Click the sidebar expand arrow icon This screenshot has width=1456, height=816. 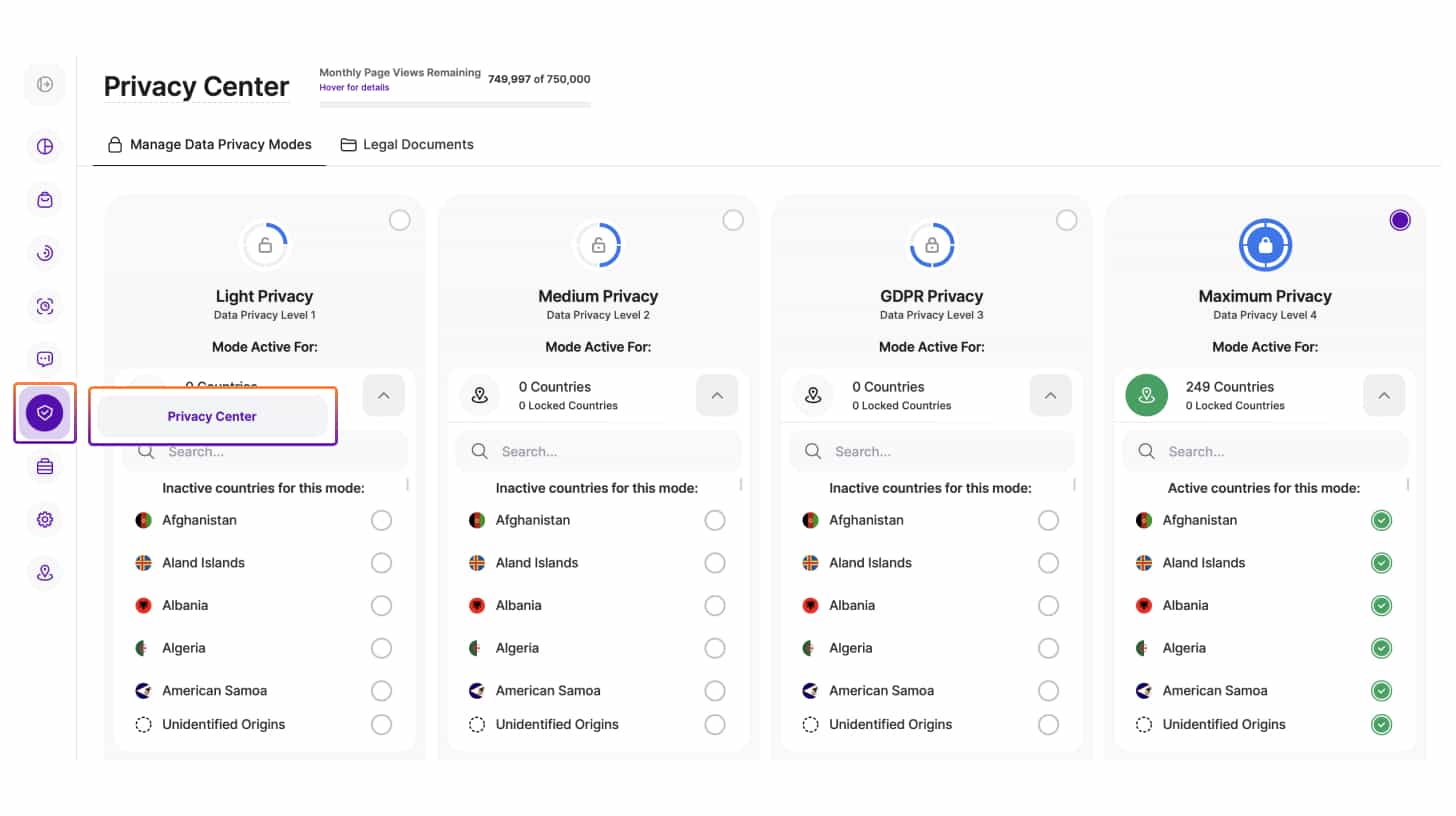pyautogui.click(x=44, y=85)
